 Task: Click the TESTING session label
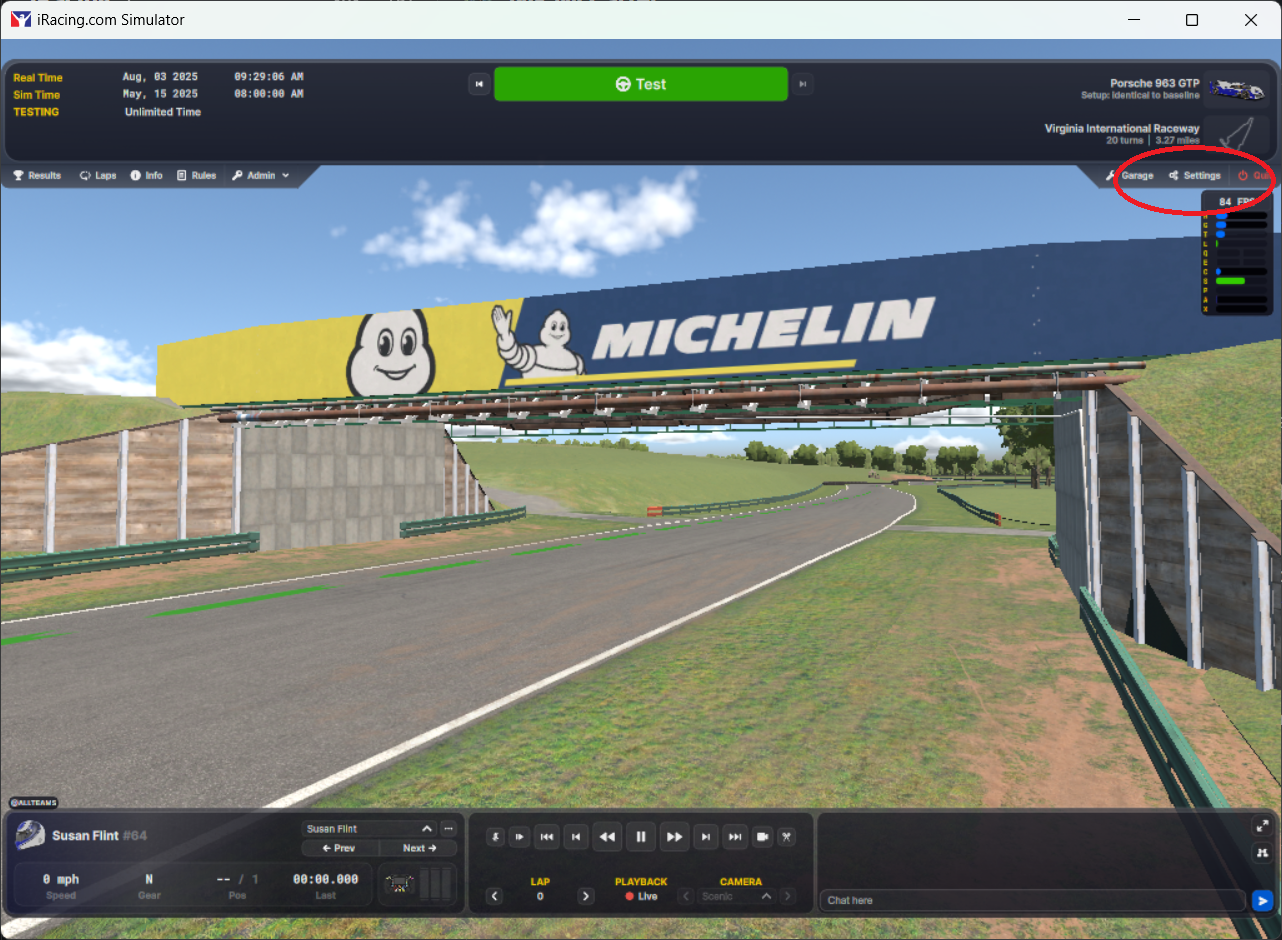click(36, 112)
